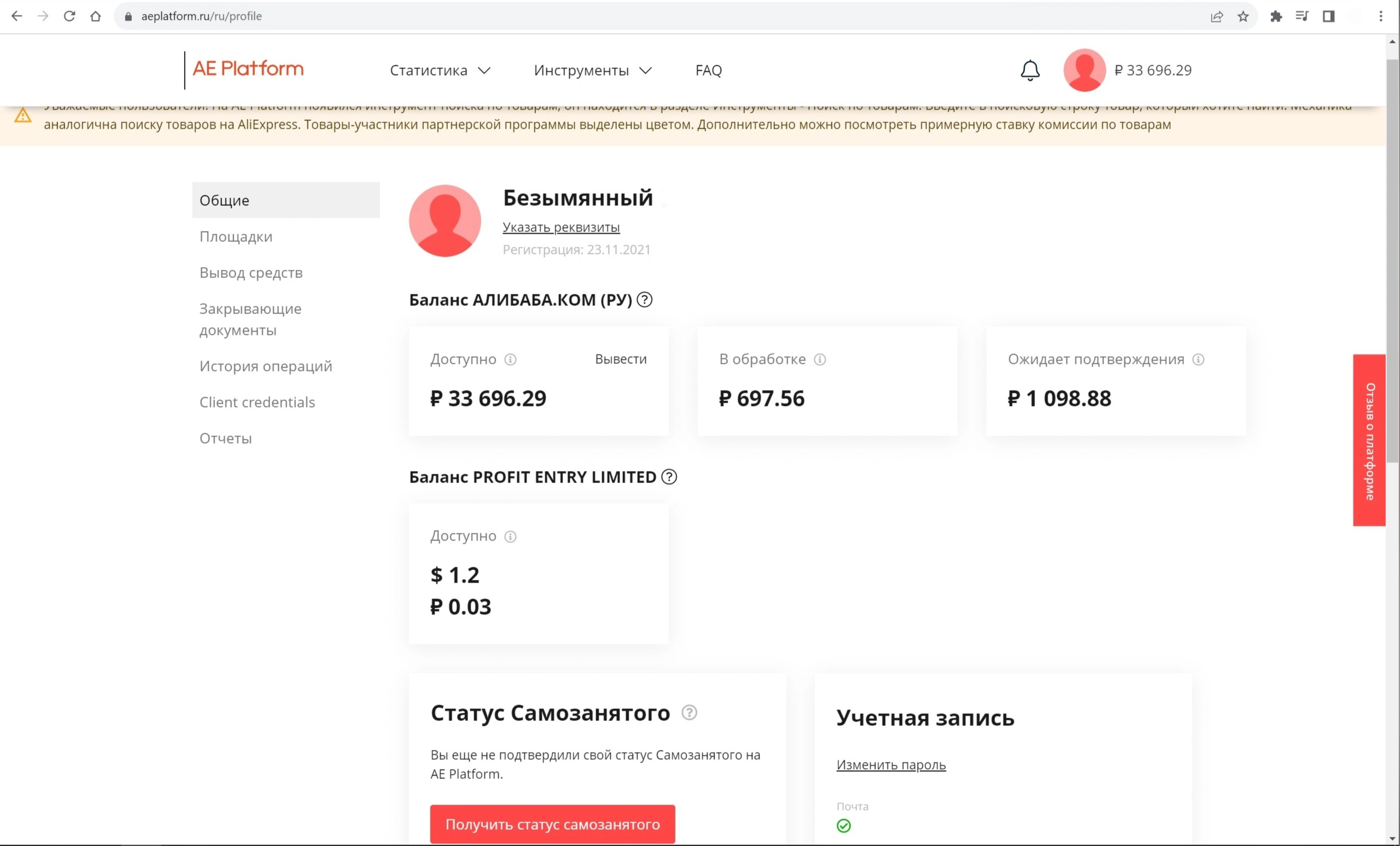Open Закрывающие документы in the sidebar
Screen dimensions: 1400x846
(x=250, y=319)
